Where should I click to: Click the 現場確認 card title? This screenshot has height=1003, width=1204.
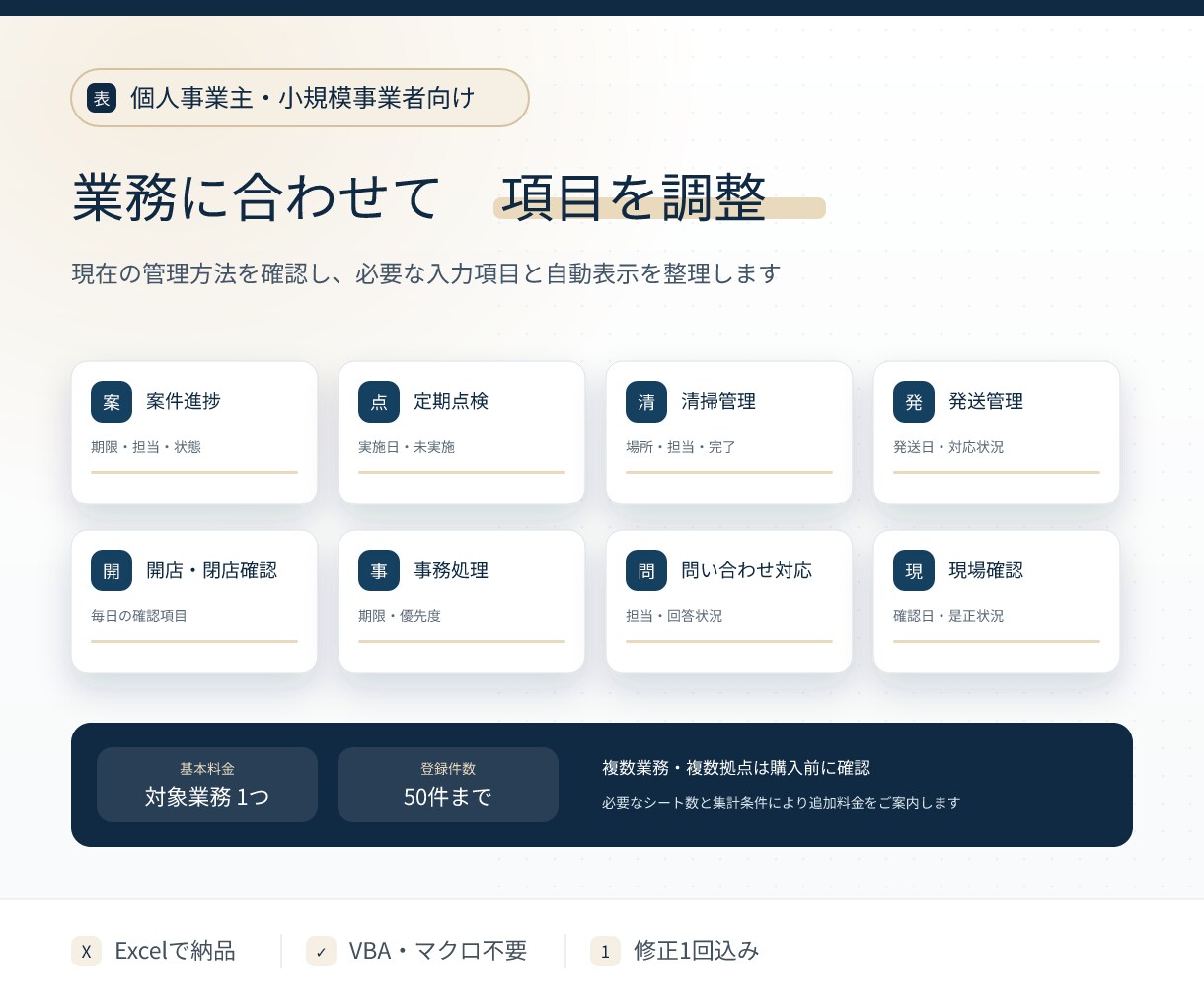click(x=986, y=570)
